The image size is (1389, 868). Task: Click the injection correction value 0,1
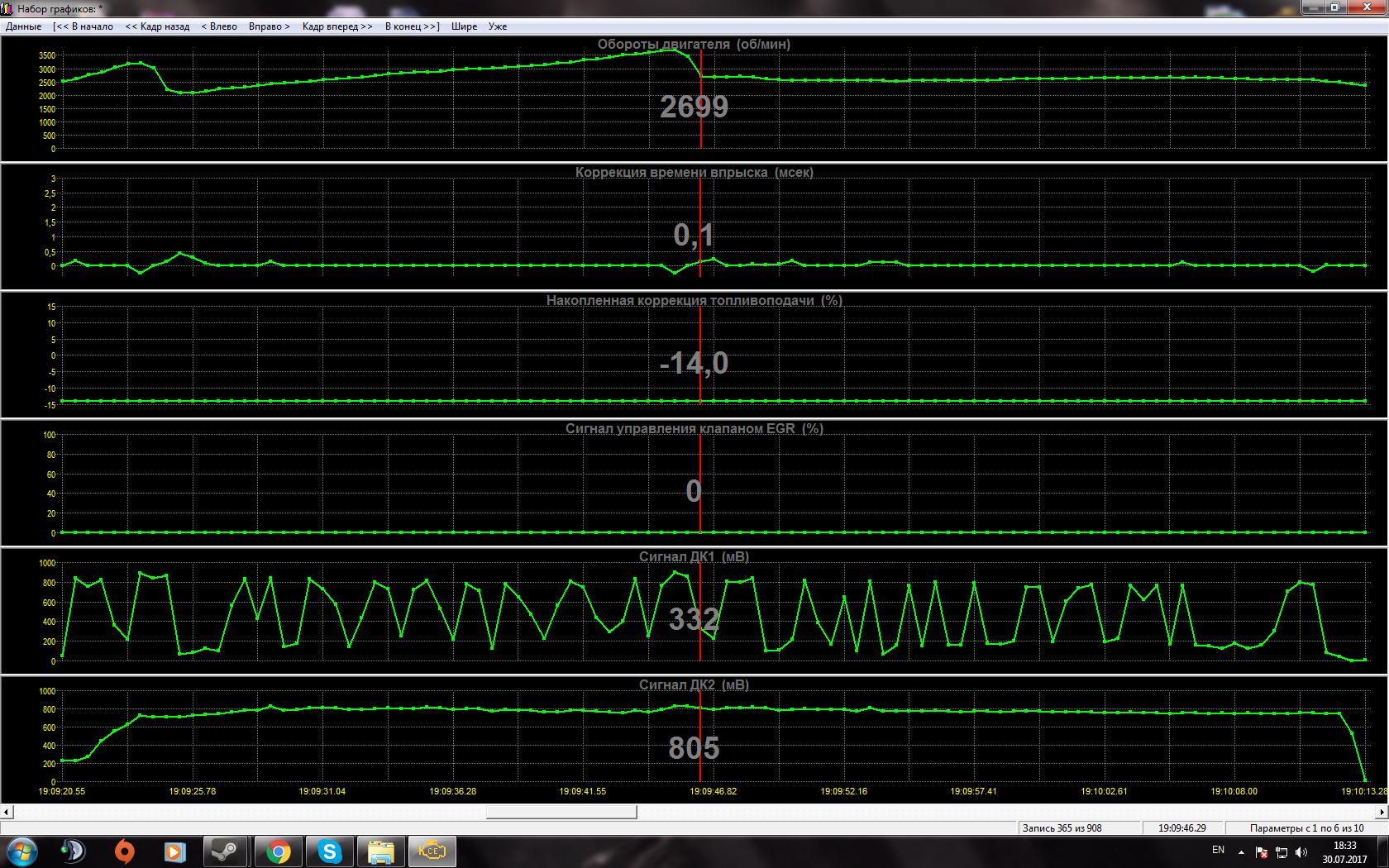click(x=694, y=236)
